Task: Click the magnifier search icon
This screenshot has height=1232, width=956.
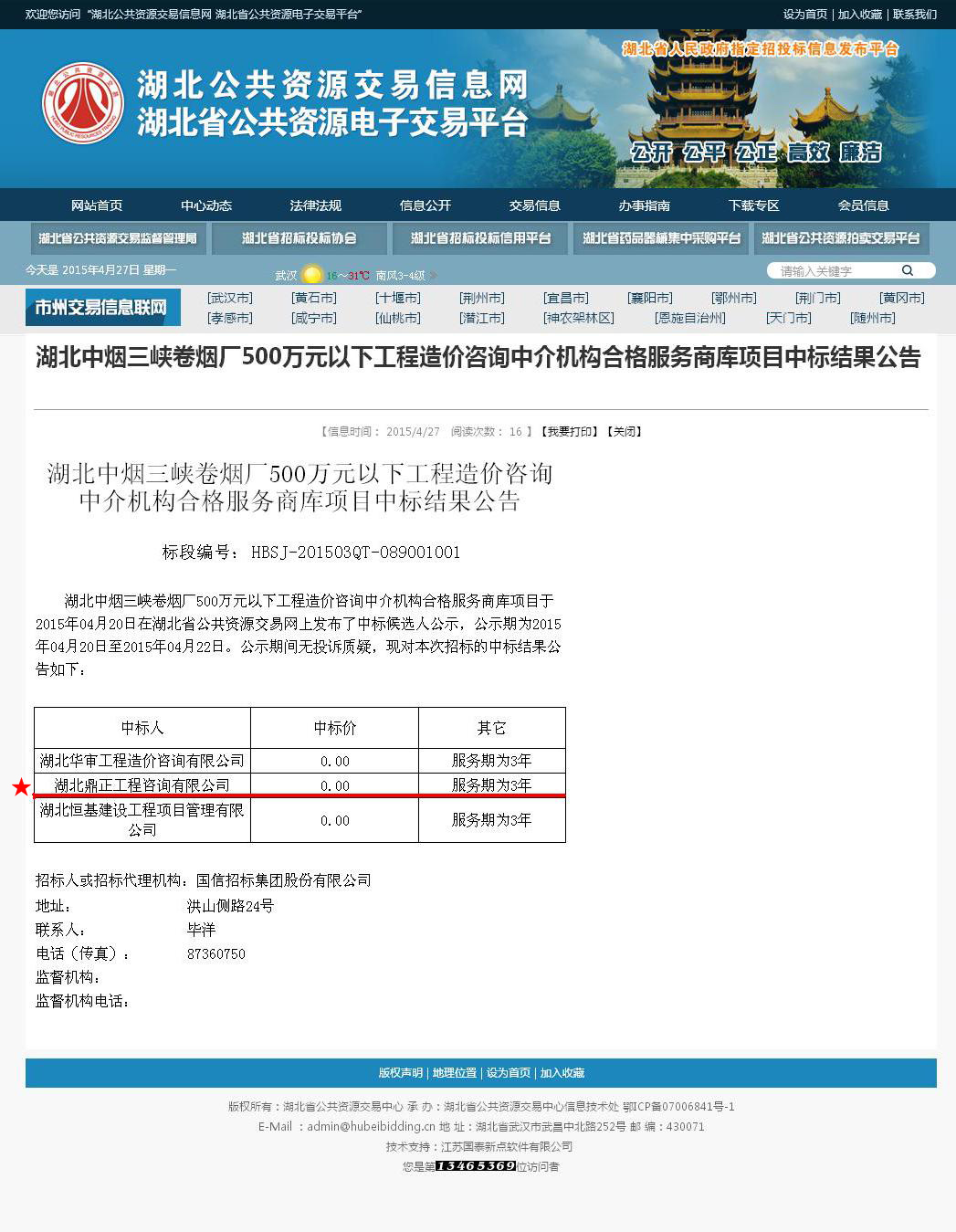Action: [908, 270]
